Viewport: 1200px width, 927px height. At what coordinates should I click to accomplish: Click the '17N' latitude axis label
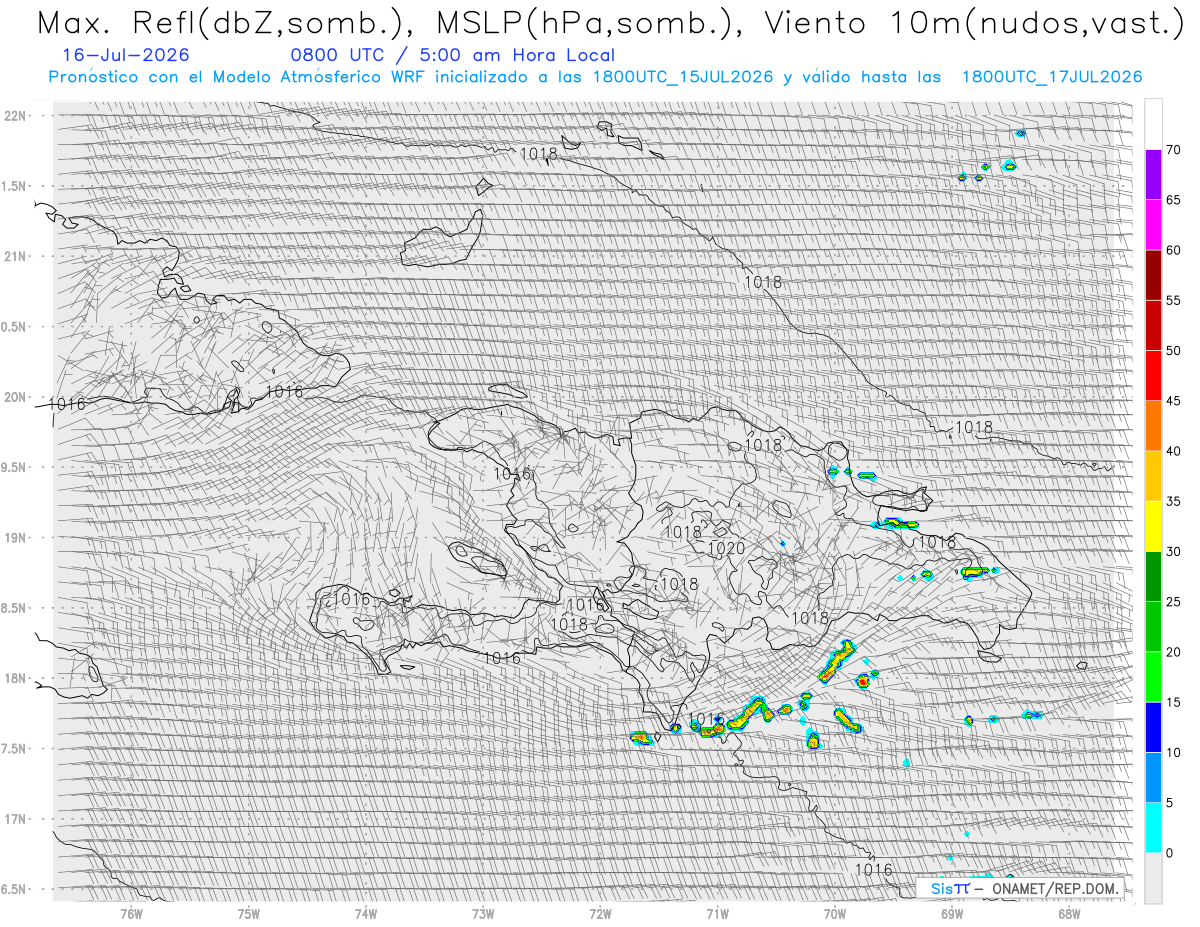coord(15,819)
